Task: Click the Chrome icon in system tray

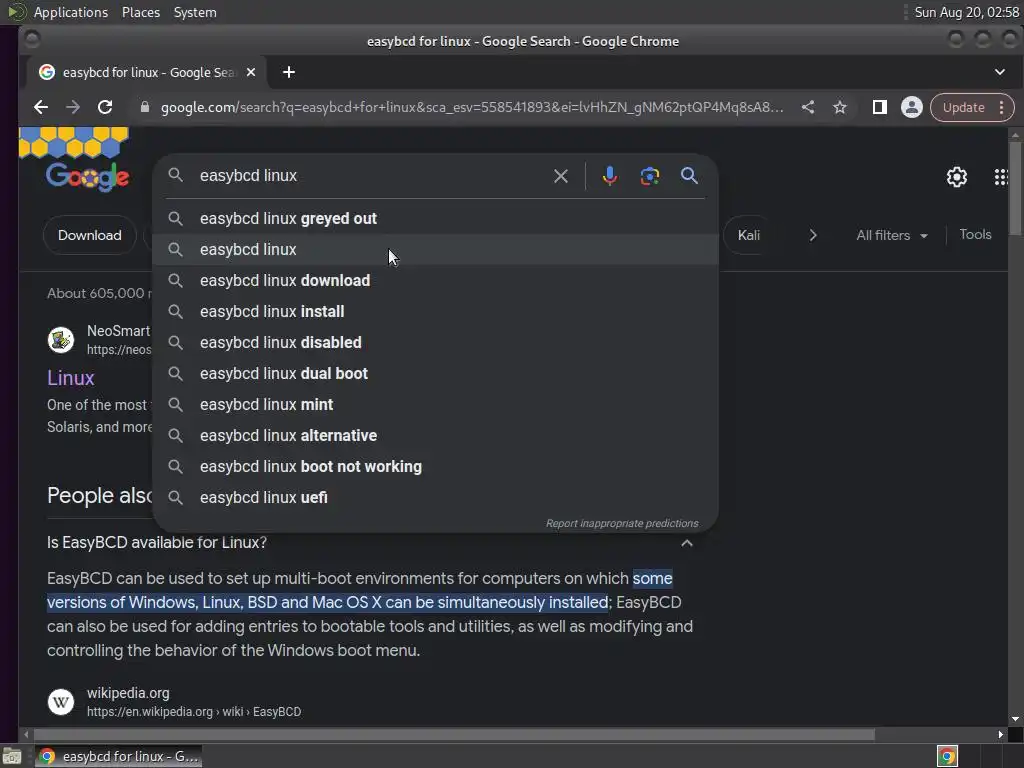Action: point(947,756)
